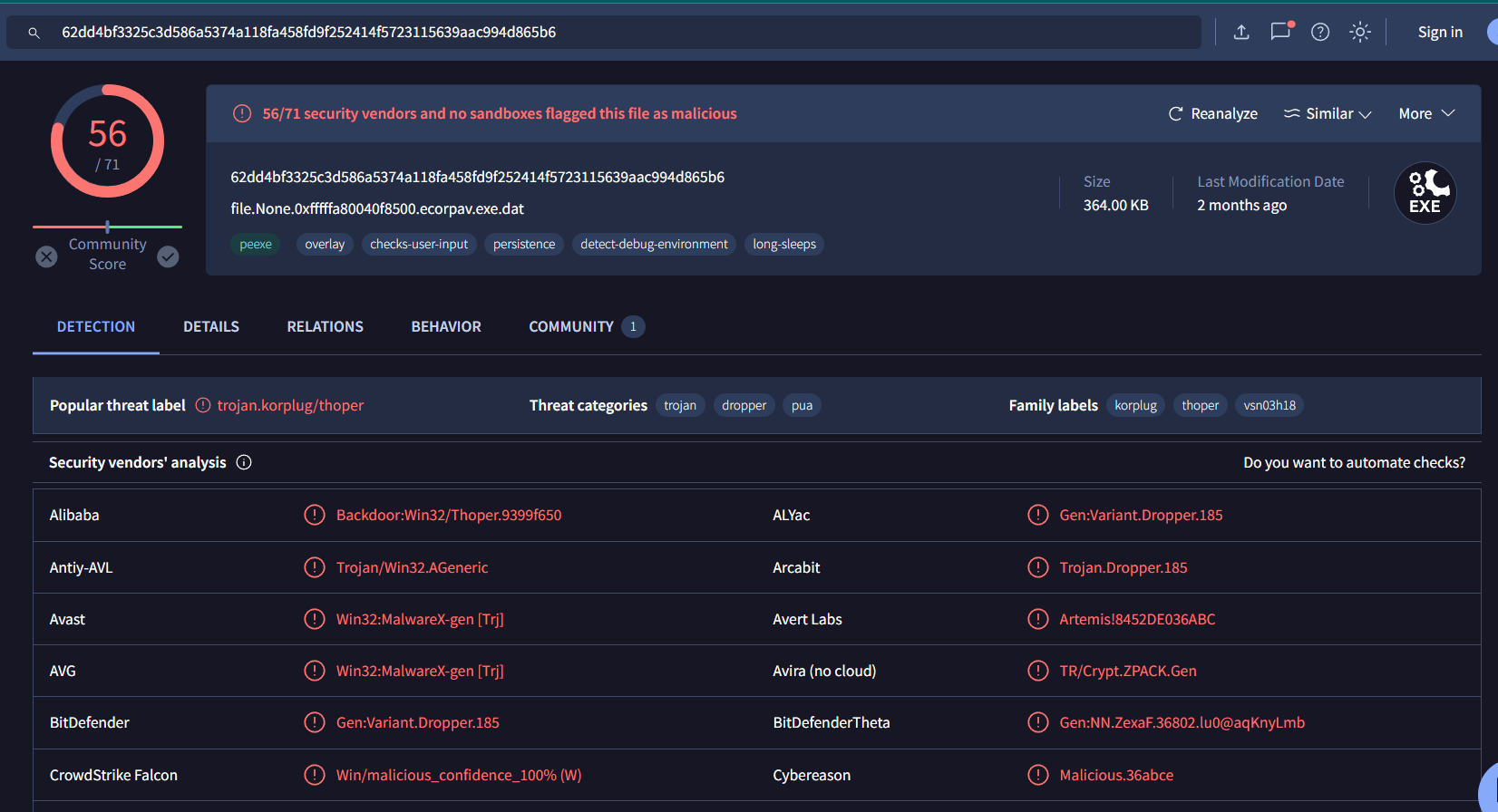This screenshot has height=812, width=1498.
Task: Toggle the light/dark theme sun icon
Action: [x=1360, y=33]
